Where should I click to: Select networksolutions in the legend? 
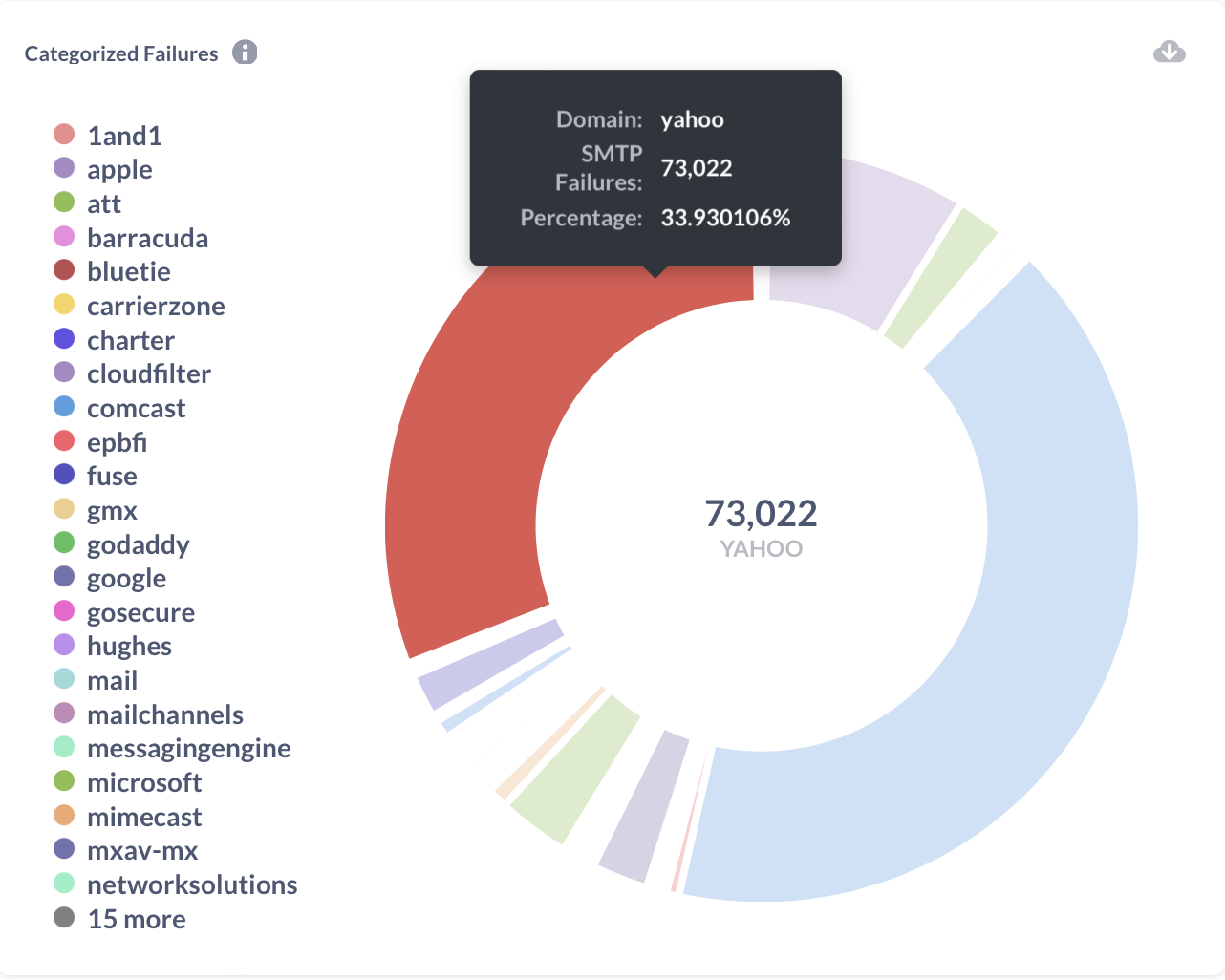pyautogui.click(x=176, y=884)
